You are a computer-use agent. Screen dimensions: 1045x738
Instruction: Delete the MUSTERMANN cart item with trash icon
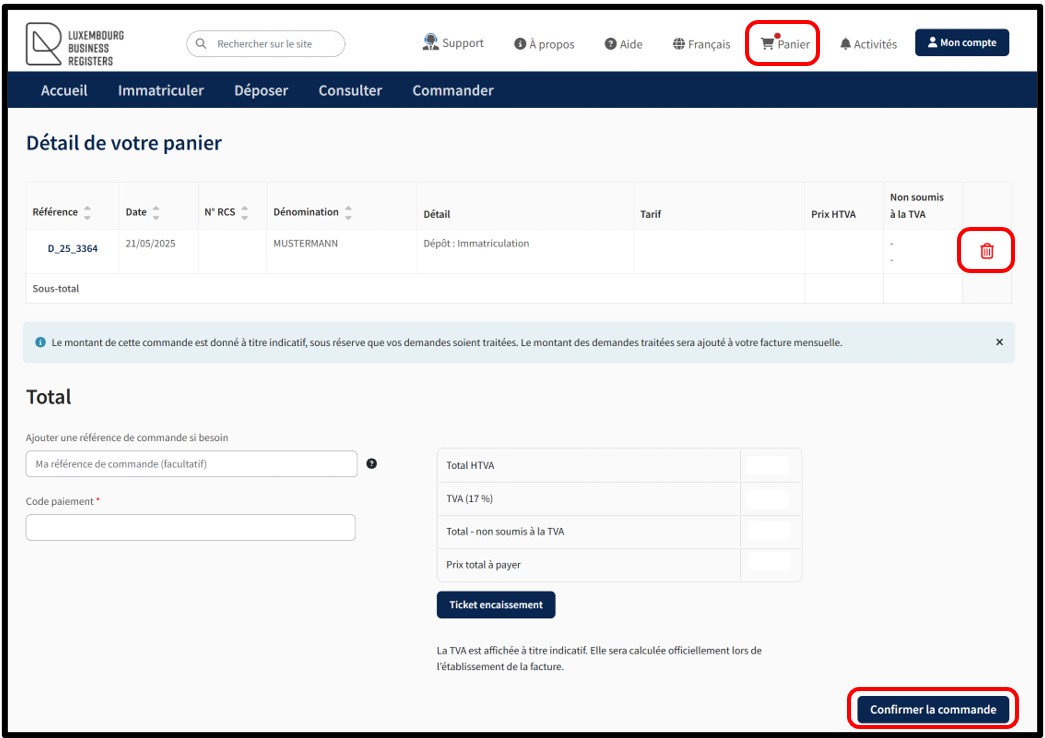pyautogui.click(x=986, y=251)
